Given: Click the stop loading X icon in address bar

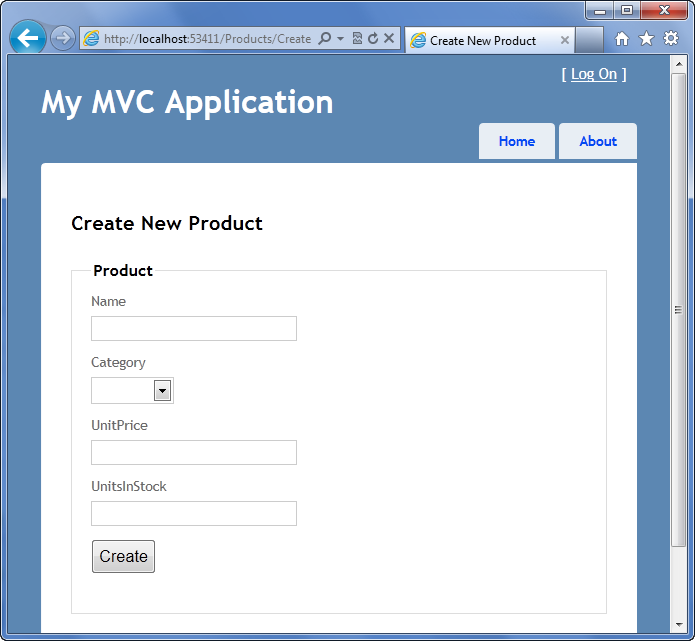Looking at the screenshot, I should [389, 39].
